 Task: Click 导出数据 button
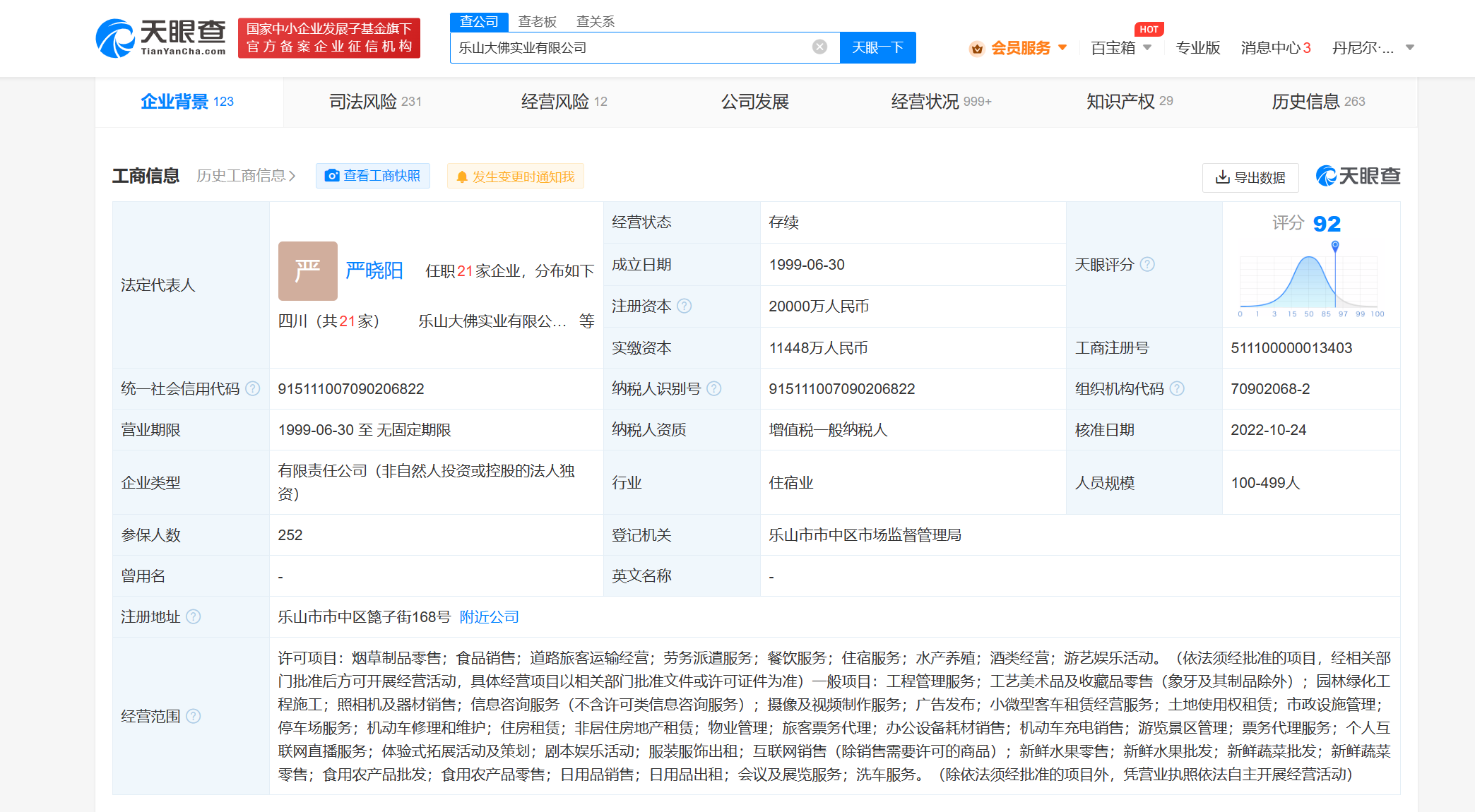pyautogui.click(x=1250, y=177)
